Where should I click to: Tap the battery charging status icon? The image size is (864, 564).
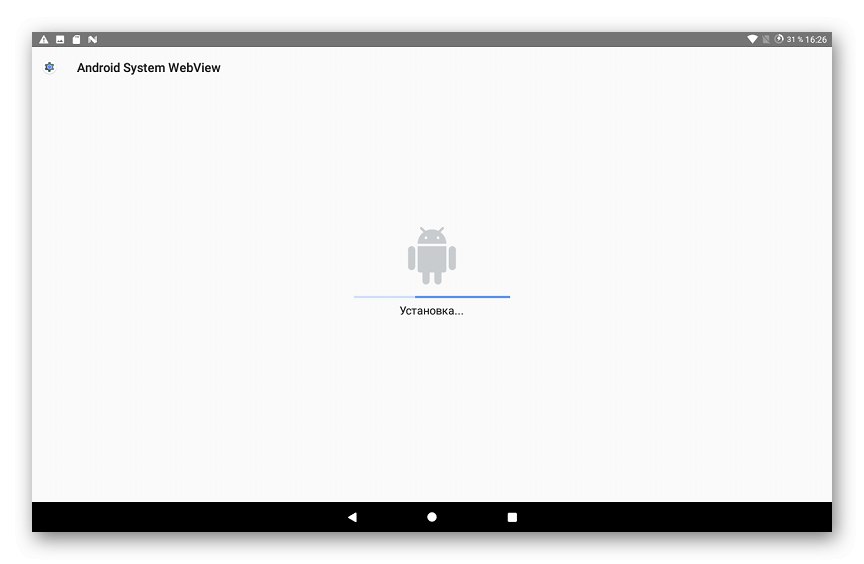click(x=779, y=39)
